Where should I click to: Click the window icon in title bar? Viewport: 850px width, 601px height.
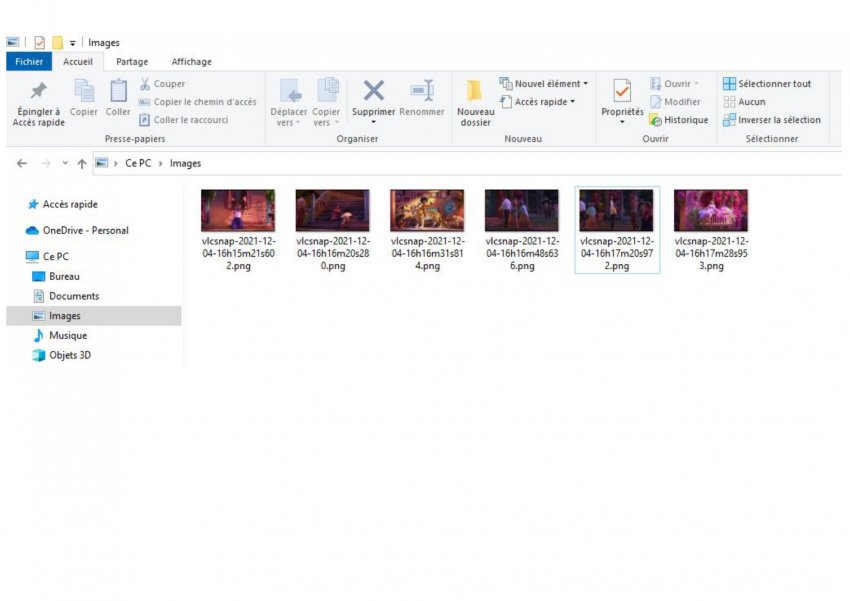point(12,42)
